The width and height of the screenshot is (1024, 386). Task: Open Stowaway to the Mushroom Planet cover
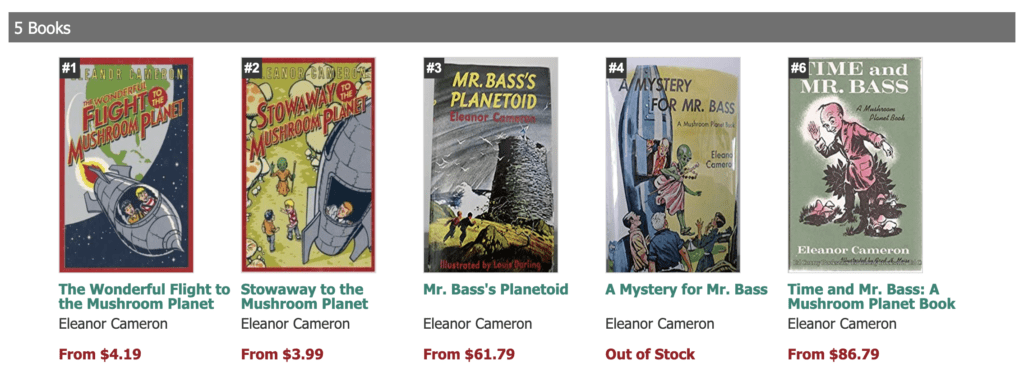308,165
